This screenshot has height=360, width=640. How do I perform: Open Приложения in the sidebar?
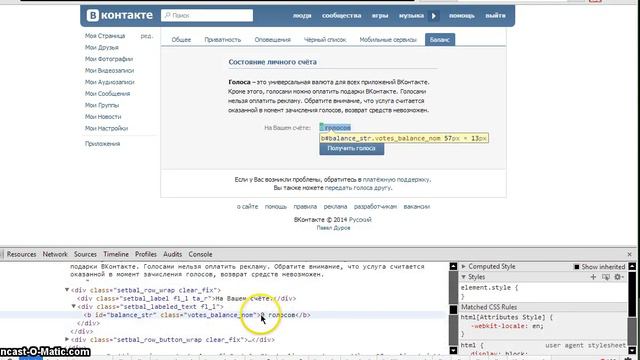[102, 144]
